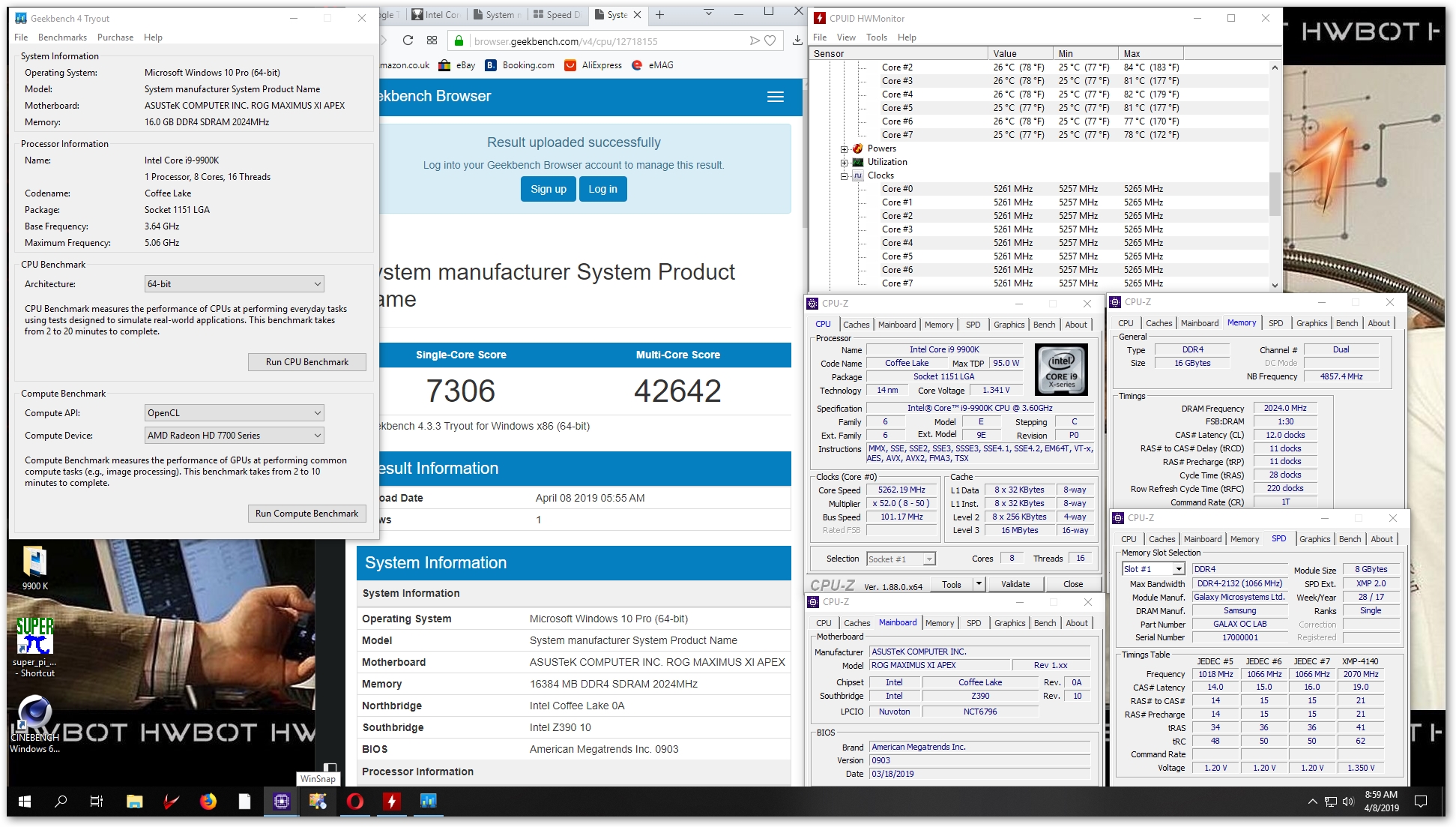Click the green padlock site security icon
The image size is (1456, 827).
click(459, 41)
